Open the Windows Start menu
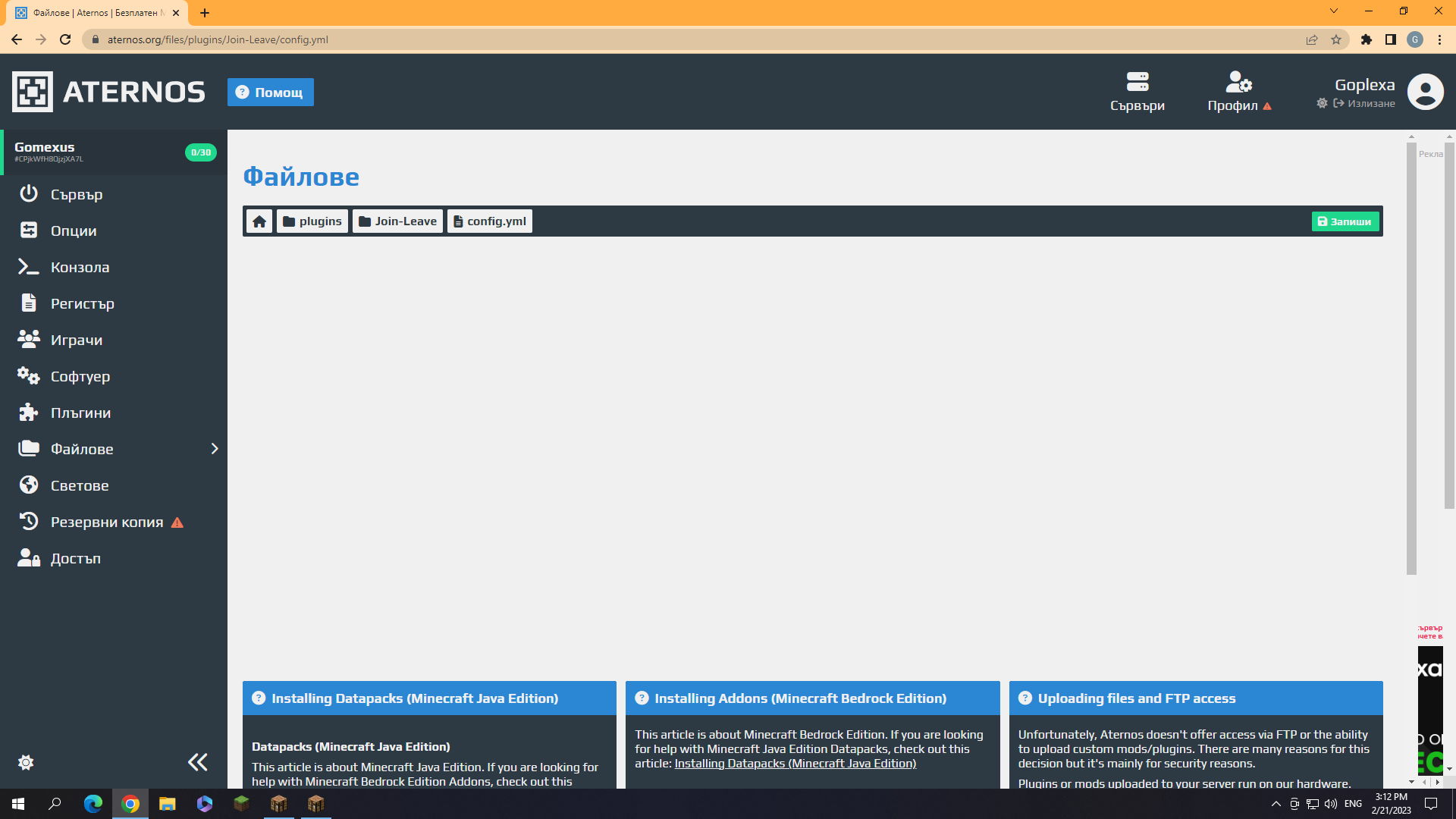The image size is (1456, 819). click(x=18, y=804)
